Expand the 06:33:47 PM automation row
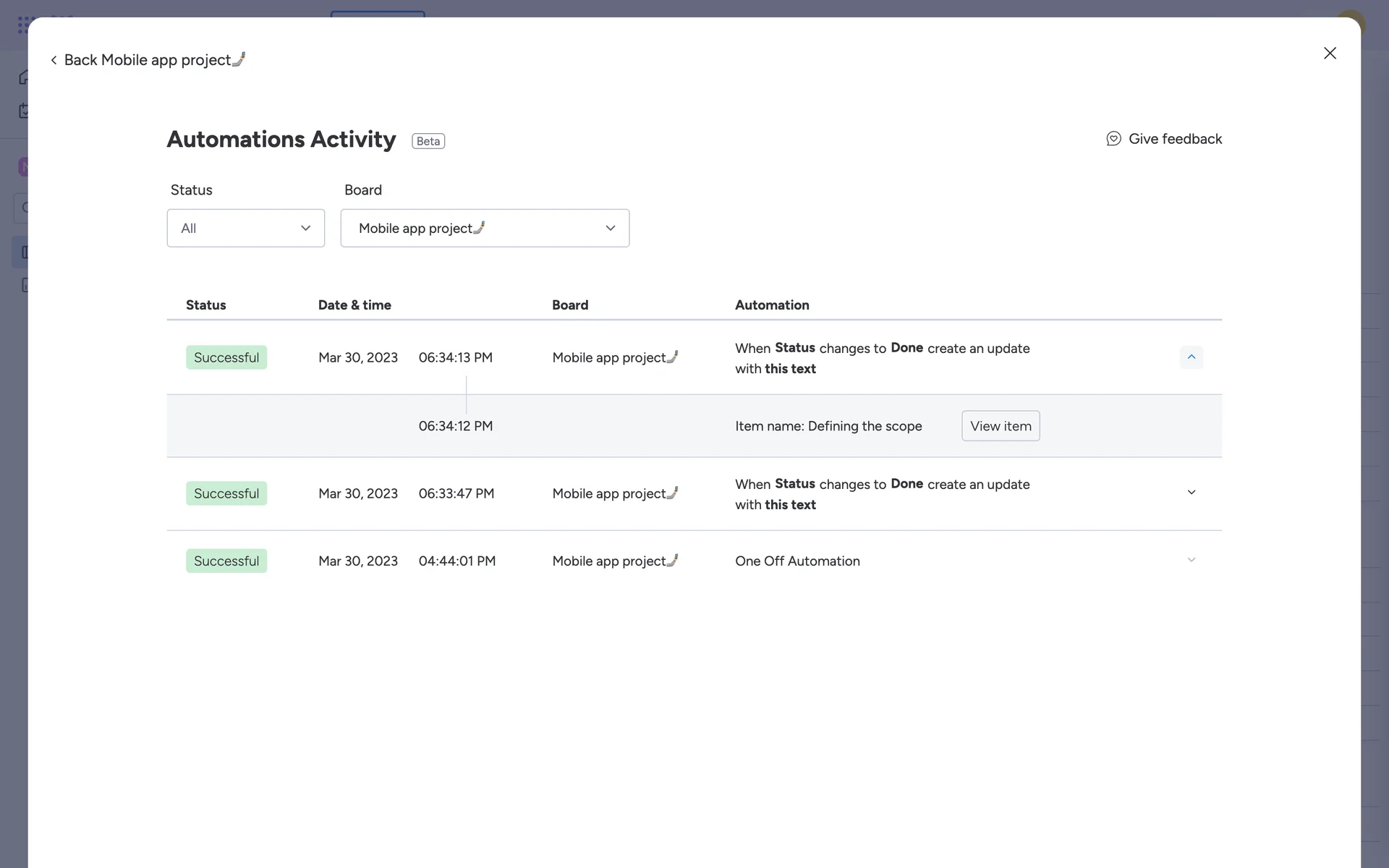1389x868 pixels. [x=1191, y=493]
